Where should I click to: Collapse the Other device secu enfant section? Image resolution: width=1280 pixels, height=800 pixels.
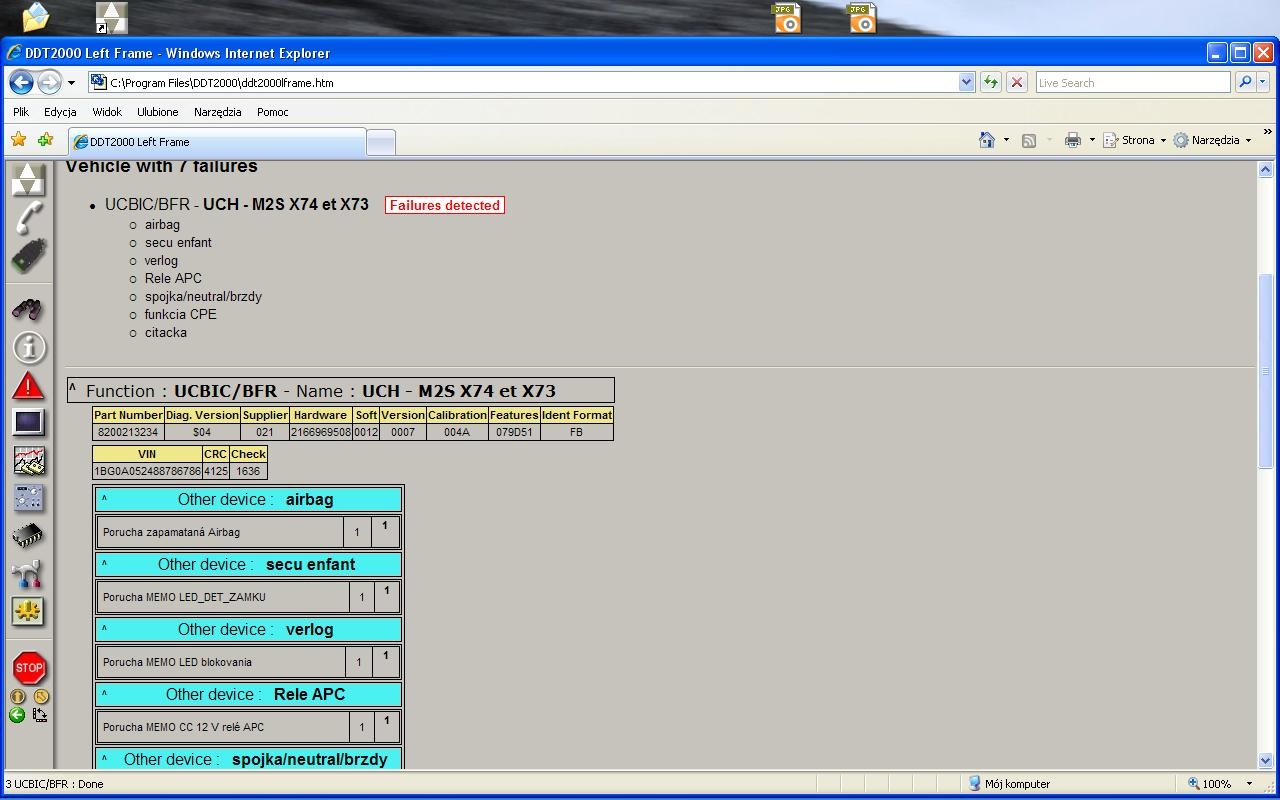[104, 564]
